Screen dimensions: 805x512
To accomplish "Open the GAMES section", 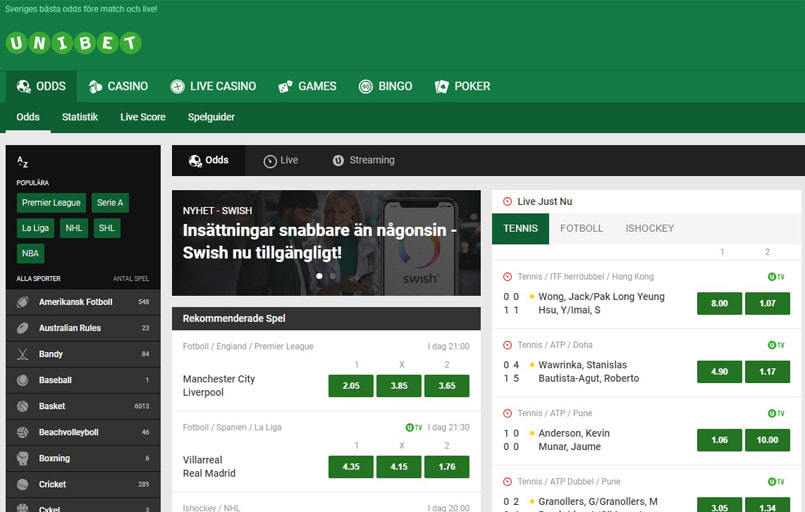I will coord(308,86).
